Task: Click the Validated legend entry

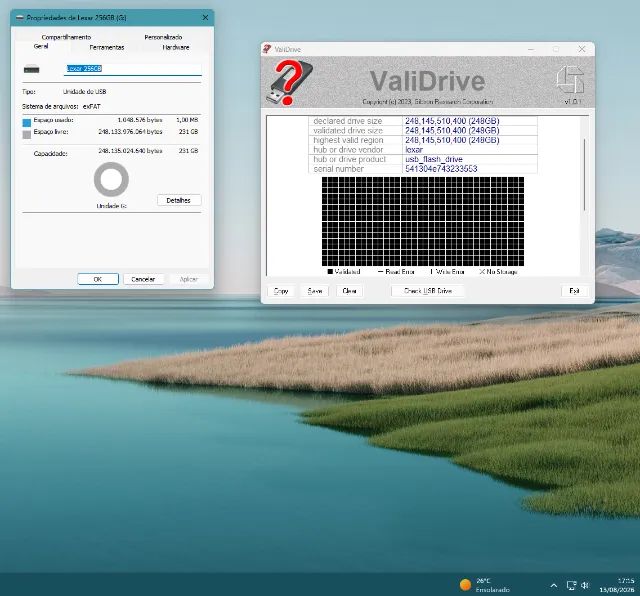Action: 344,272
